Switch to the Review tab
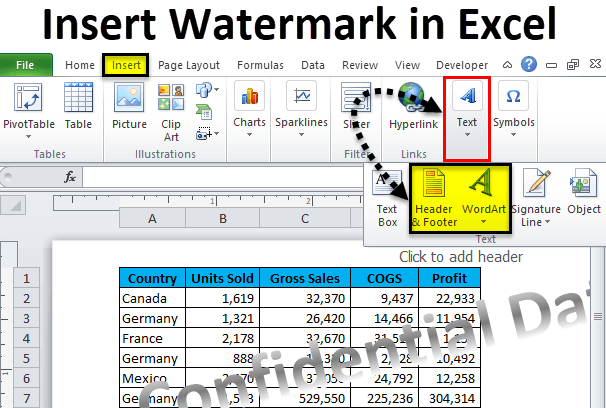 click(x=360, y=65)
